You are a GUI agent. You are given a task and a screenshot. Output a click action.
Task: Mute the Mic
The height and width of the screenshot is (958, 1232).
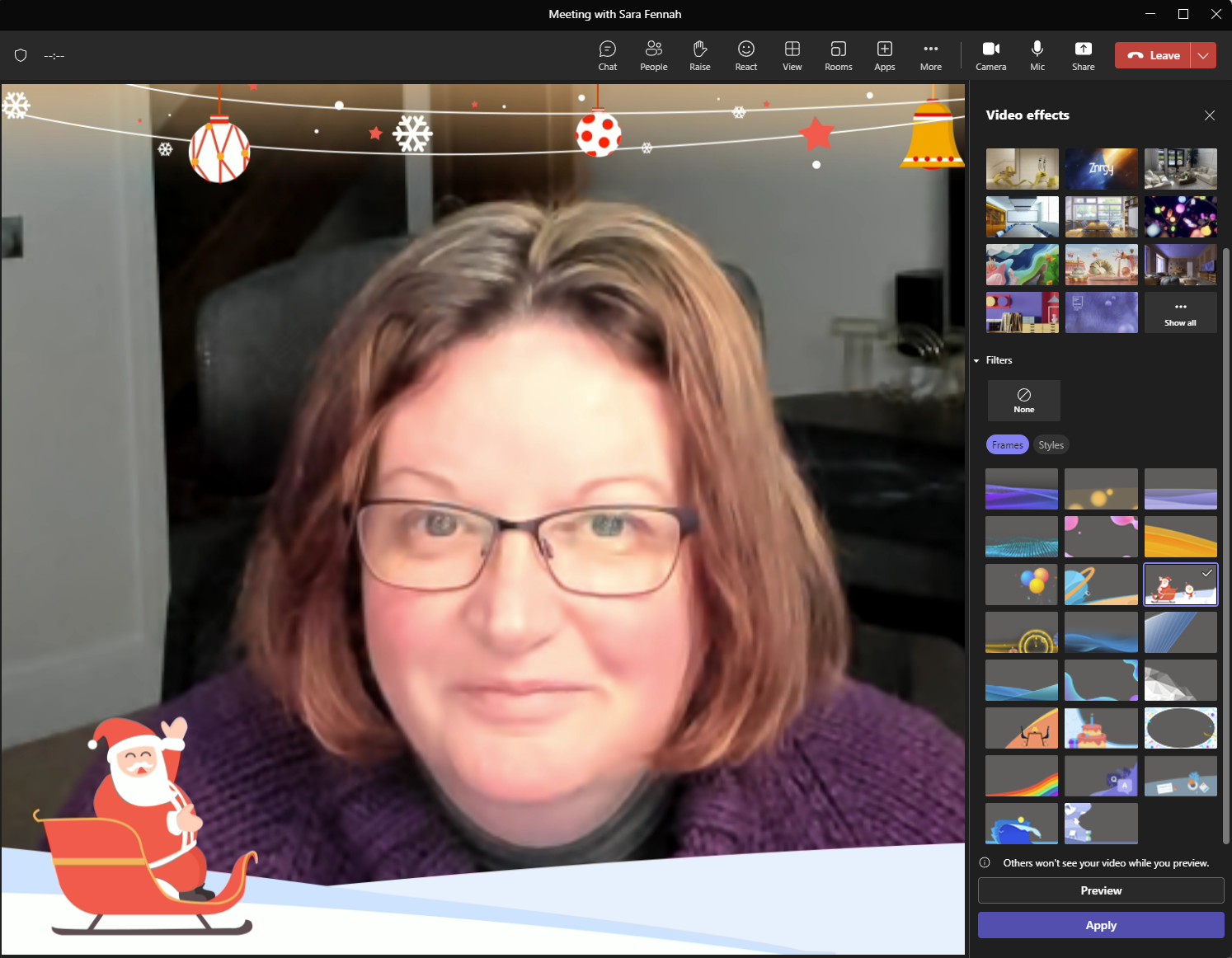(x=1037, y=55)
